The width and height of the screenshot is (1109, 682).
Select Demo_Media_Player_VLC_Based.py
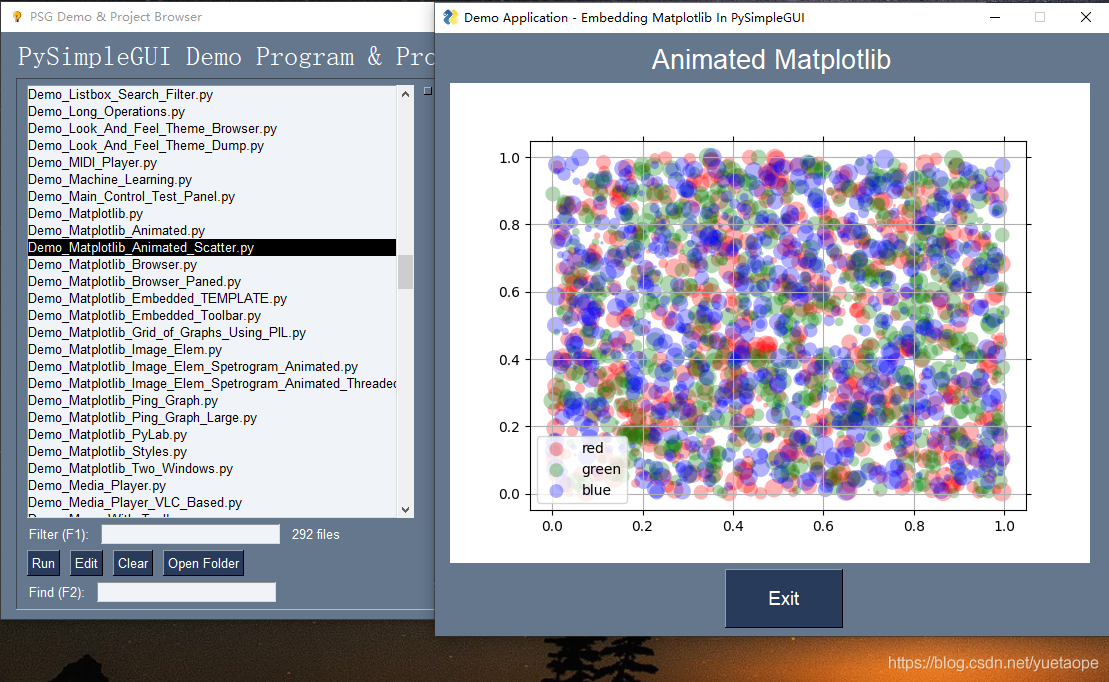click(211, 502)
